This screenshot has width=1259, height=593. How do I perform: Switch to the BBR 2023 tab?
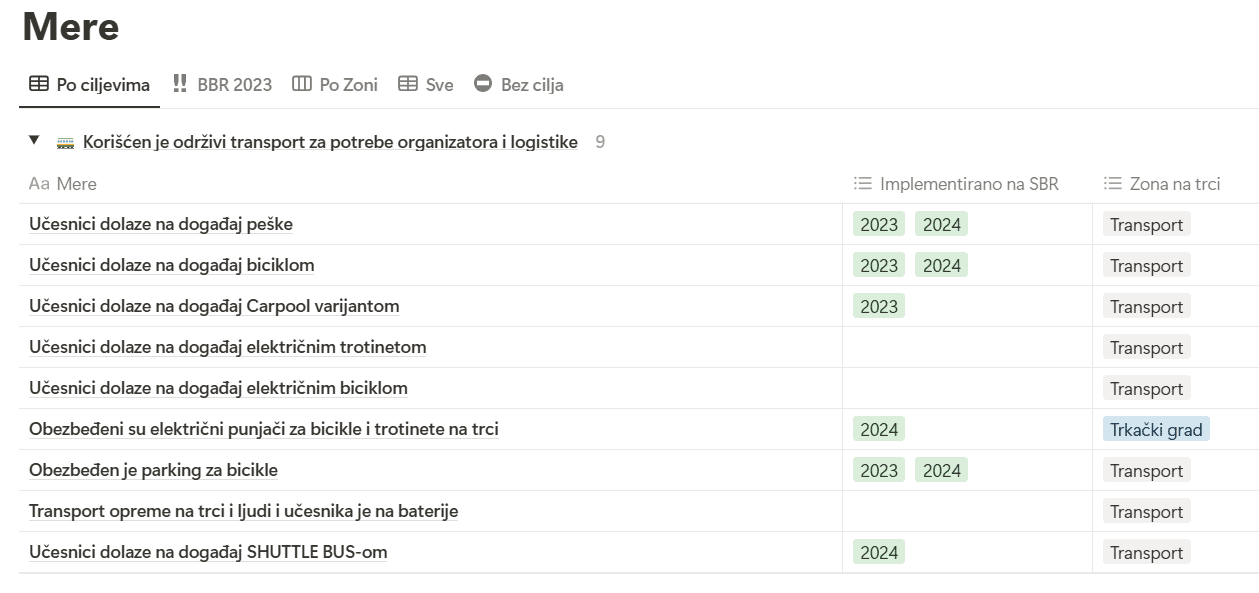coord(222,85)
